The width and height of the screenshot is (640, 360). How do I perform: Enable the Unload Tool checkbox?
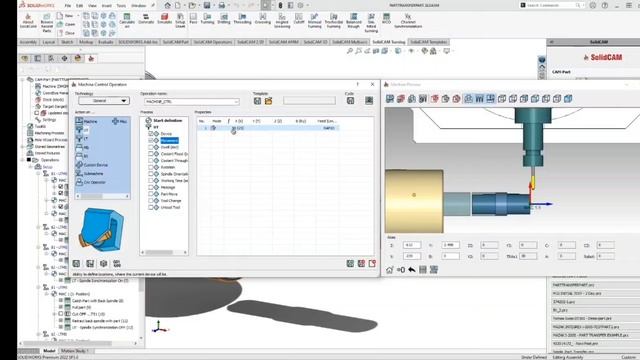(x=151, y=207)
